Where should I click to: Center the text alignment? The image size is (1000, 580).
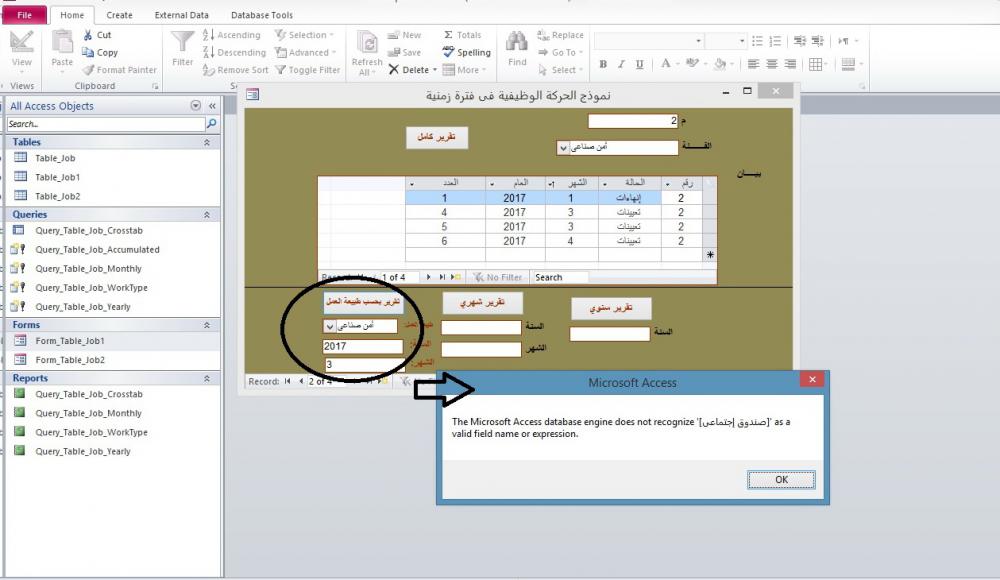pos(772,64)
